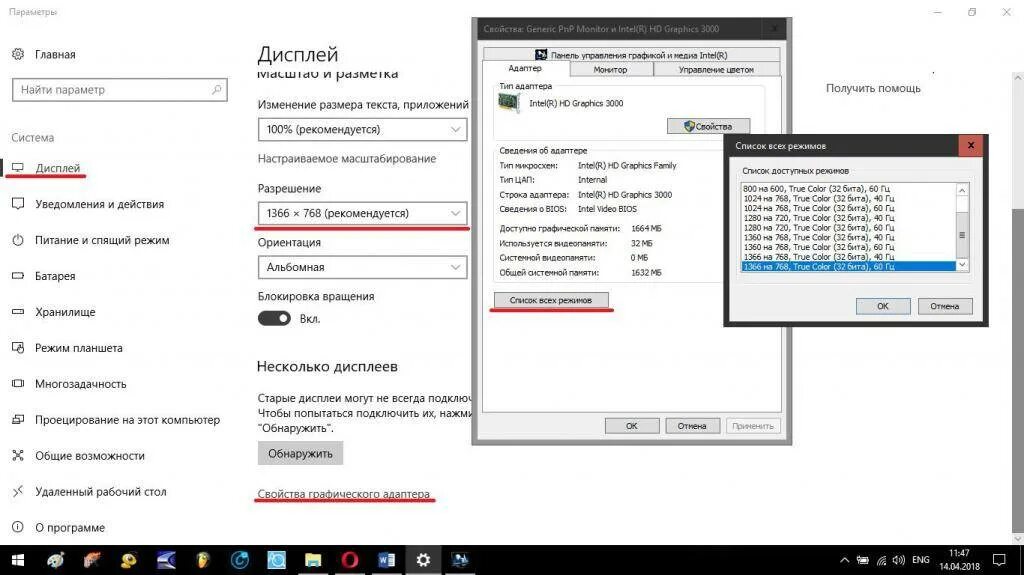The image size is (1024, 575).
Task: Select 1024 на 768, 60 Гц mode
Action: click(x=848, y=208)
